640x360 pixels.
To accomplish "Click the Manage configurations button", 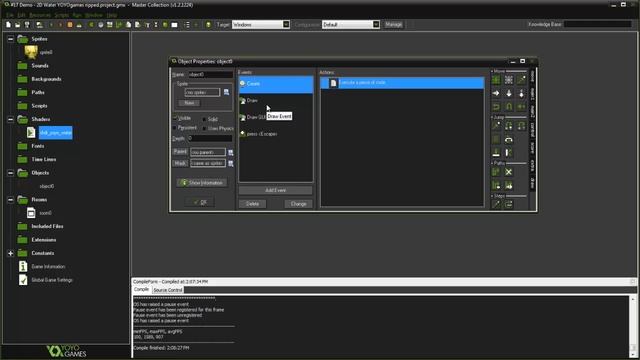I will [393, 24].
